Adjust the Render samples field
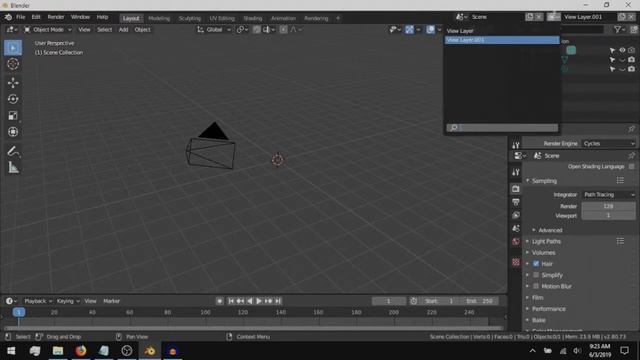The height and width of the screenshot is (360, 640). [608, 206]
